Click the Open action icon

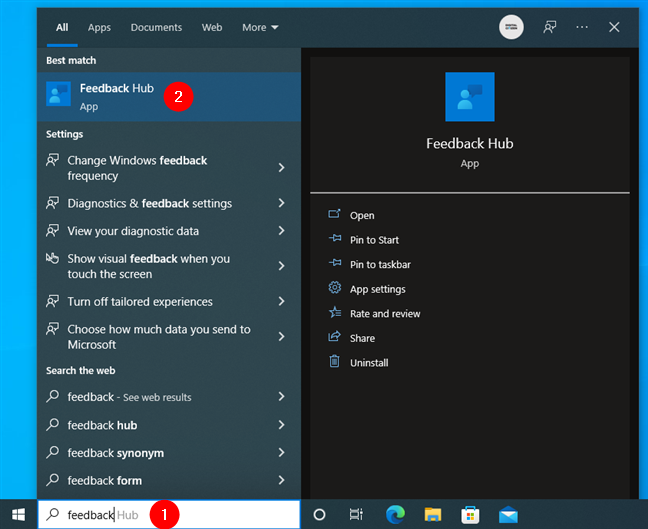(334, 214)
